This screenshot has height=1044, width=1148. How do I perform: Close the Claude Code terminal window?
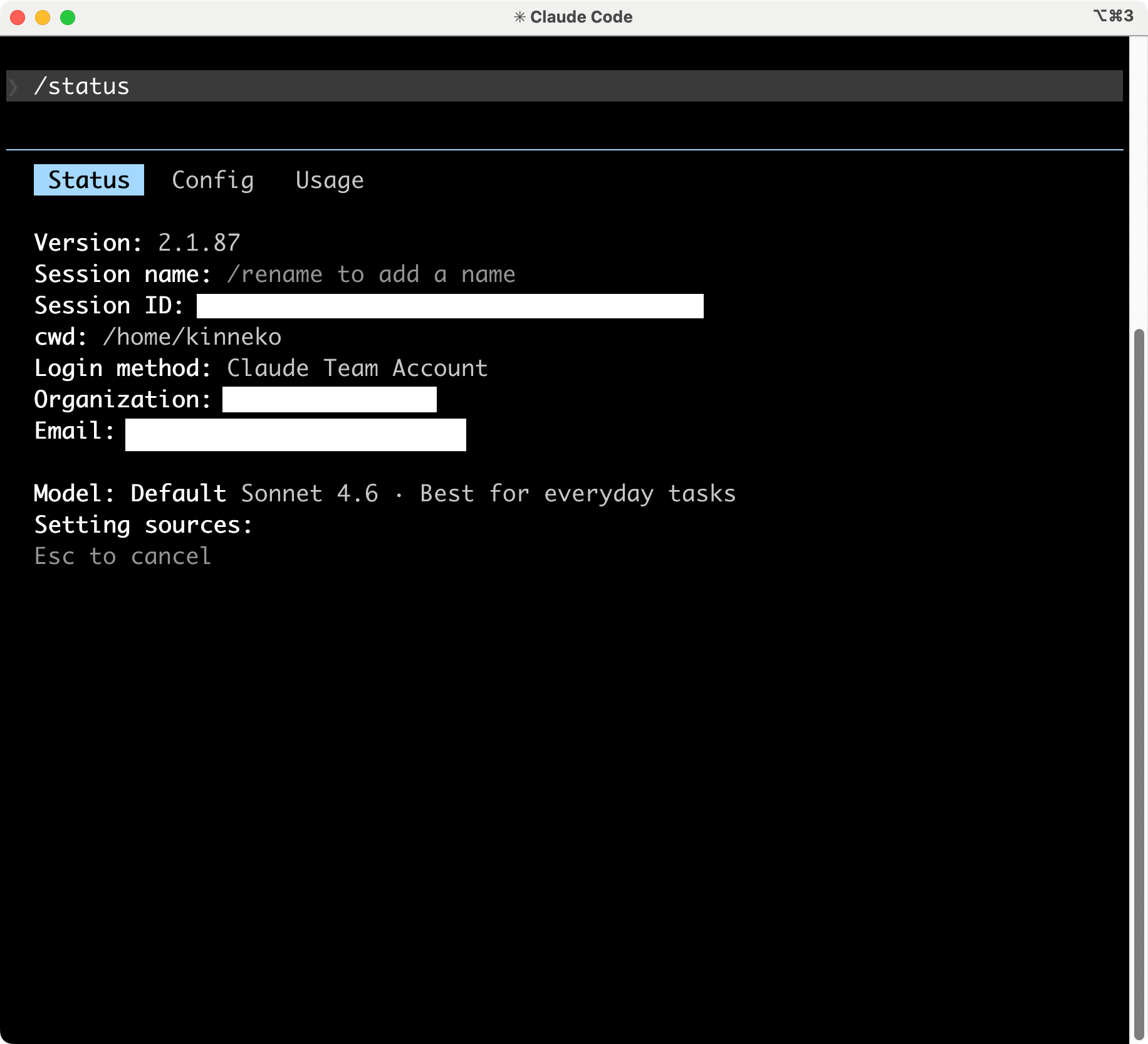click(x=18, y=18)
